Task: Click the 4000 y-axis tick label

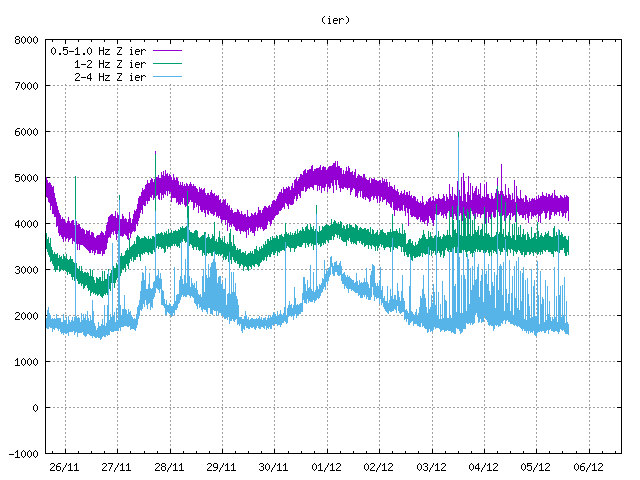Action: [26, 224]
